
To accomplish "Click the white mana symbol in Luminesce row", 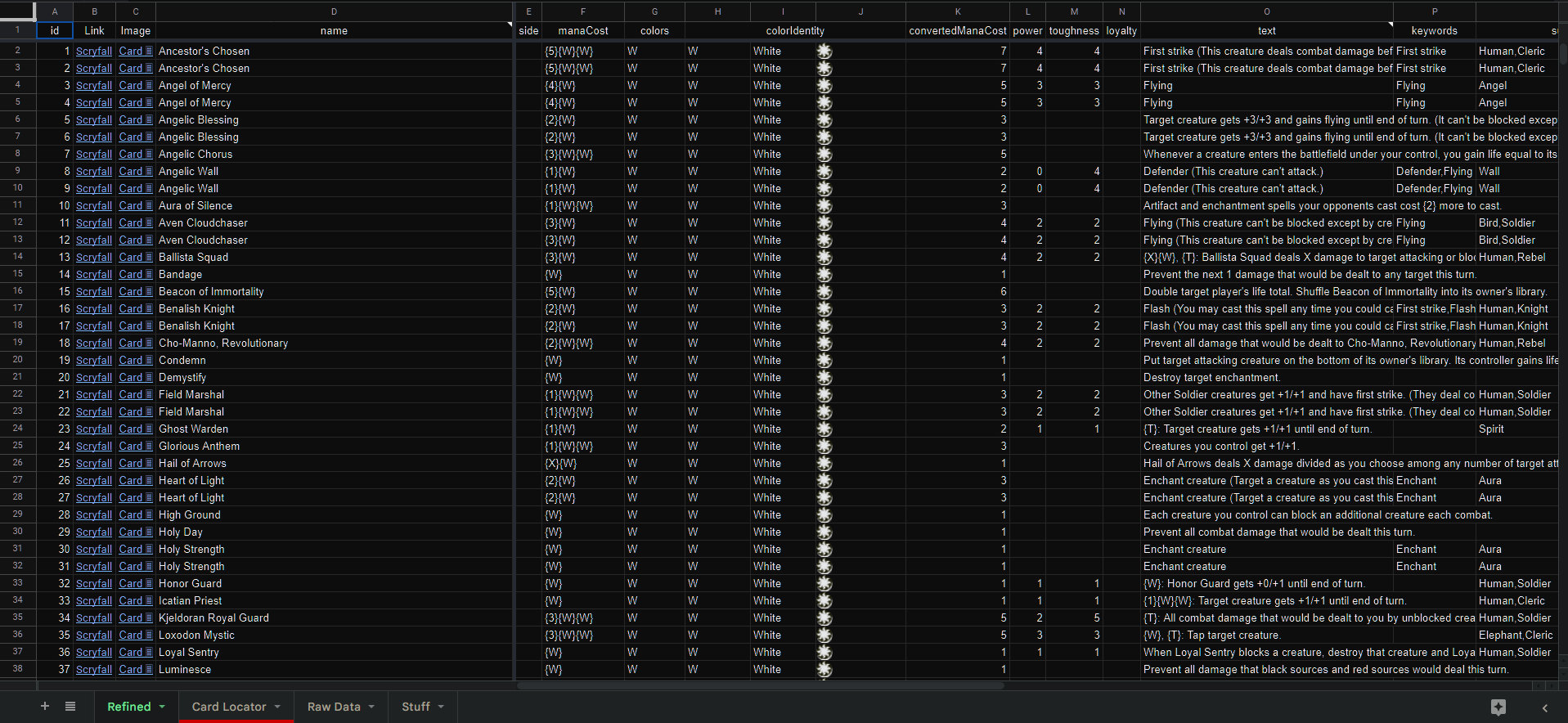I will click(824, 669).
